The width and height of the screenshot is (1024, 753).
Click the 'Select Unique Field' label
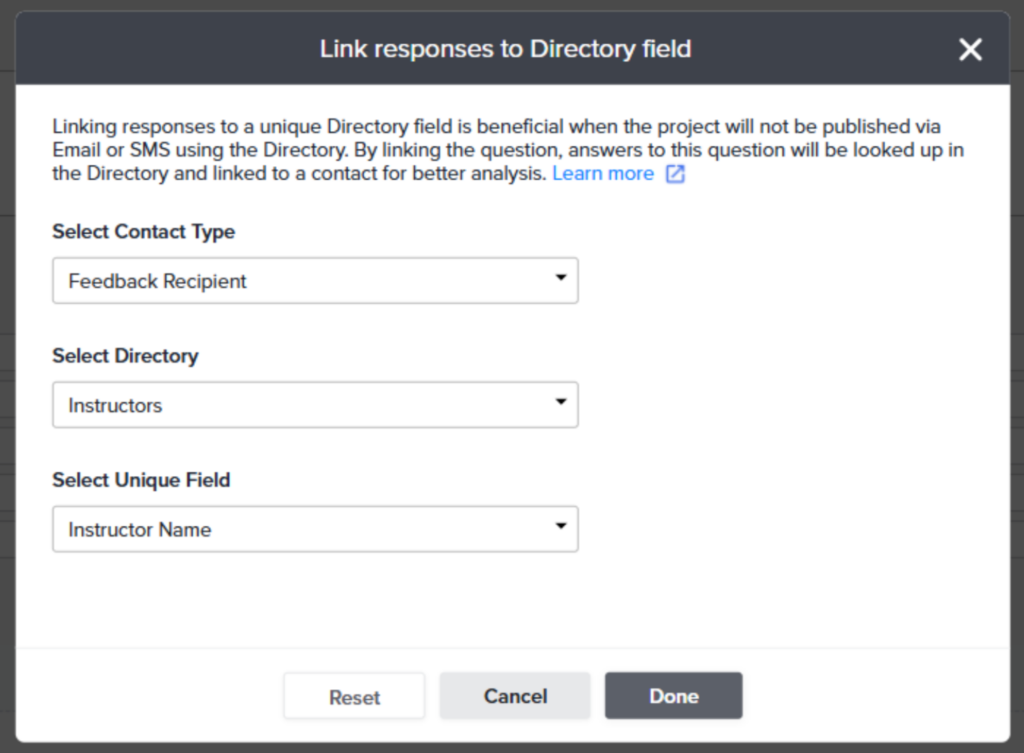coord(141,480)
